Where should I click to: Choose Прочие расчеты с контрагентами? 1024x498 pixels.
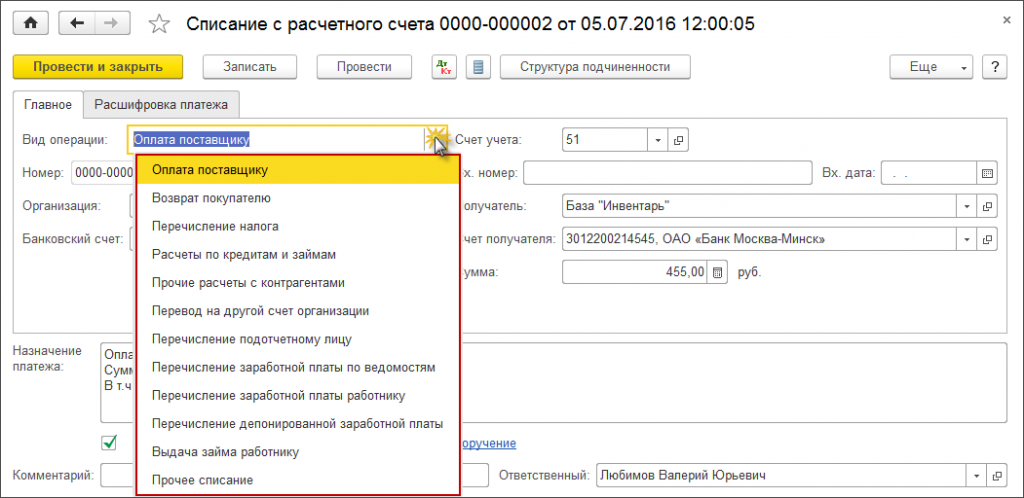point(297,283)
